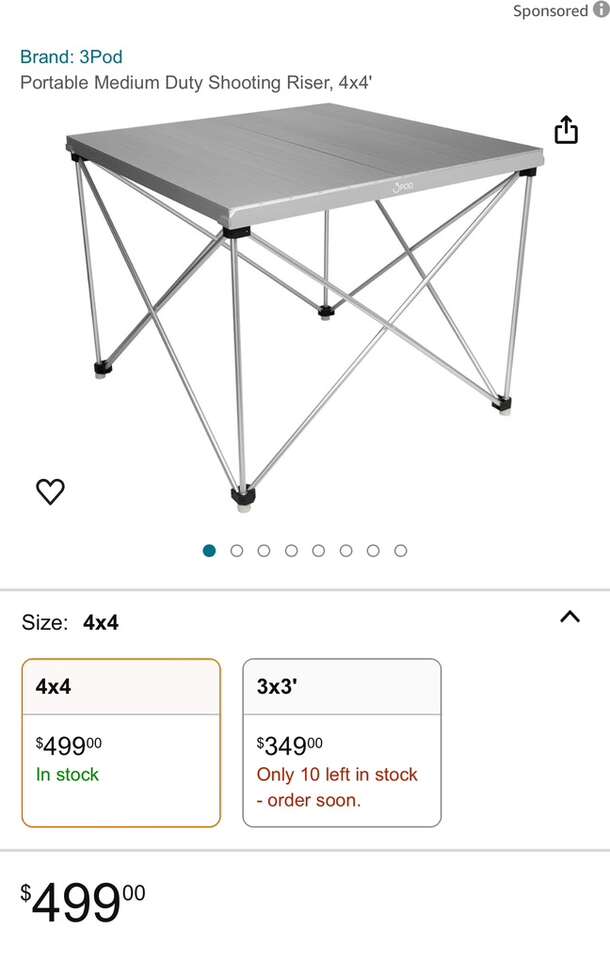This screenshot has width=610, height=960.
Task: Open the Brand: 3Pod link
Action: tap(71, 57)
